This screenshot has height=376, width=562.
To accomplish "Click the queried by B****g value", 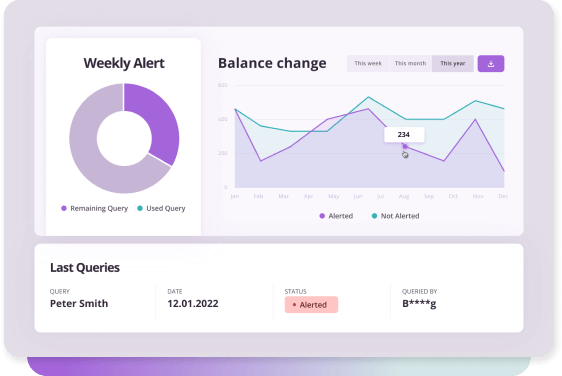I will tap(419, 304).
